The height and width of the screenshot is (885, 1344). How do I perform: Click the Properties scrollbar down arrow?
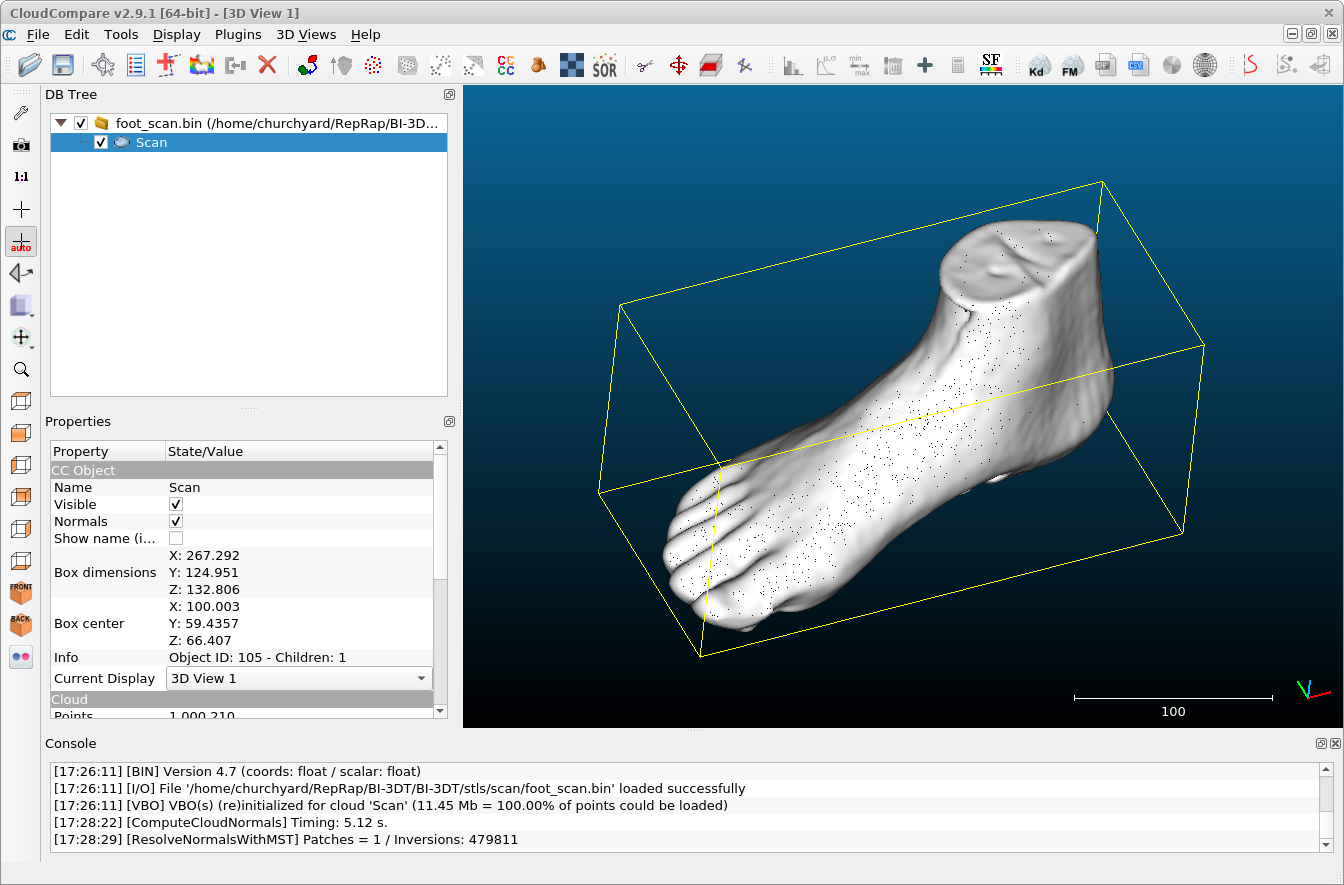click(441, 711)
